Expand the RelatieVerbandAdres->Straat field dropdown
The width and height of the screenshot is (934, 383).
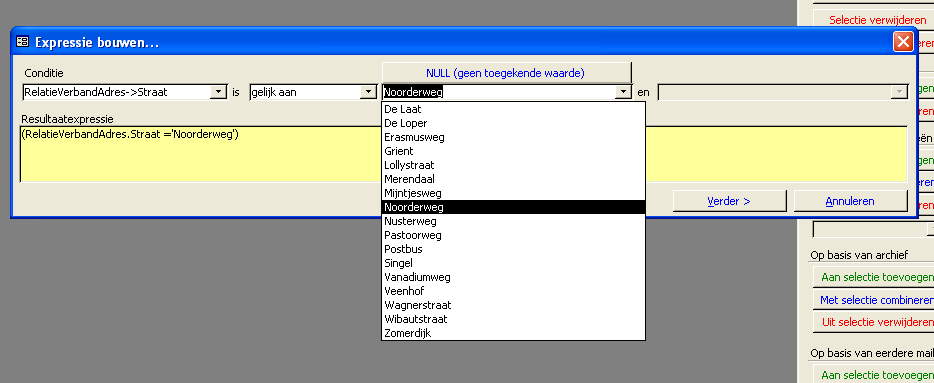pyautogui.click(x=220, y=92)
